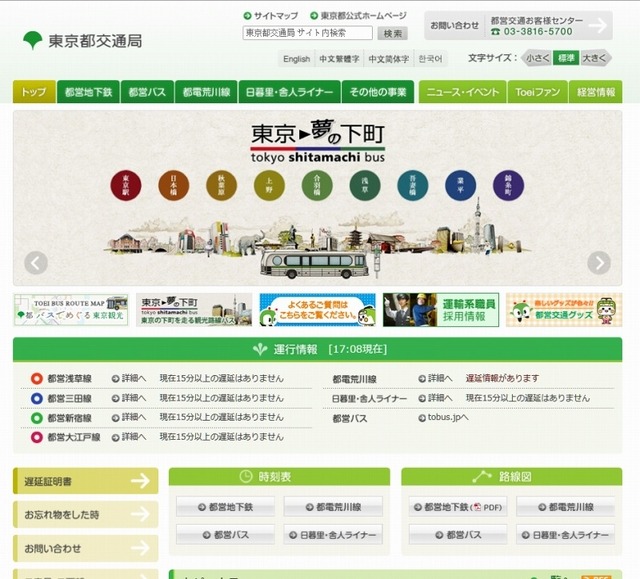Viewport: 640px width, 579px height.
Task: Open 都電荒川線 route map button
Action: [x=565, y=507]
